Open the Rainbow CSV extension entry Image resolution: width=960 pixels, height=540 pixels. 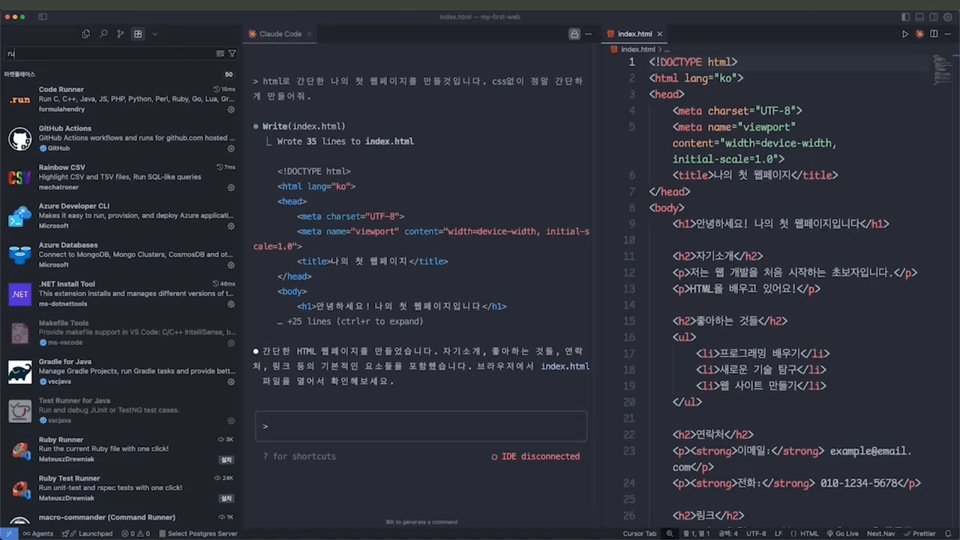120,177
